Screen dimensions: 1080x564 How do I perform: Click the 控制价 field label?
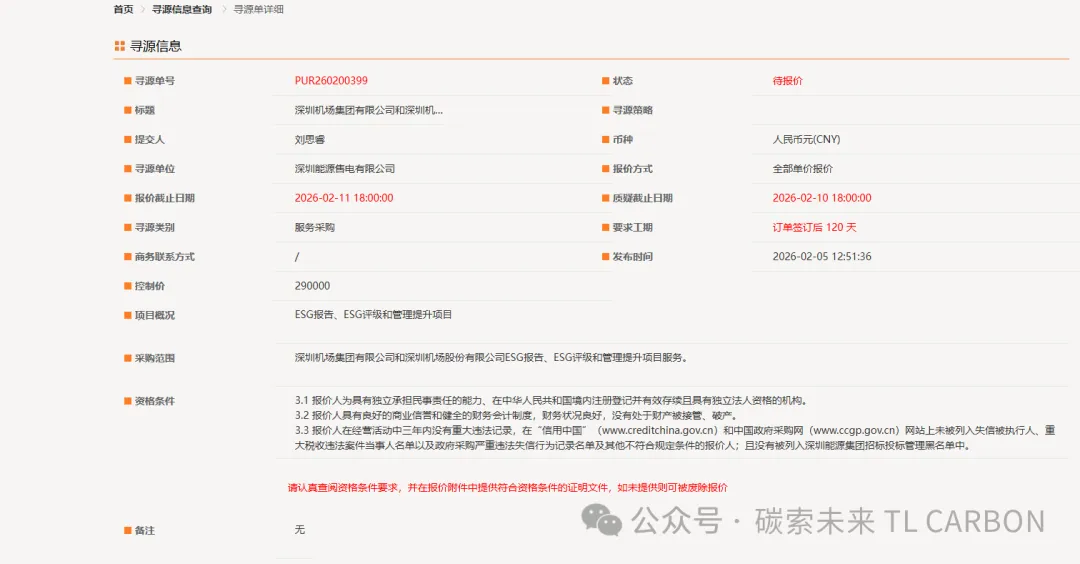coord(149,286)
